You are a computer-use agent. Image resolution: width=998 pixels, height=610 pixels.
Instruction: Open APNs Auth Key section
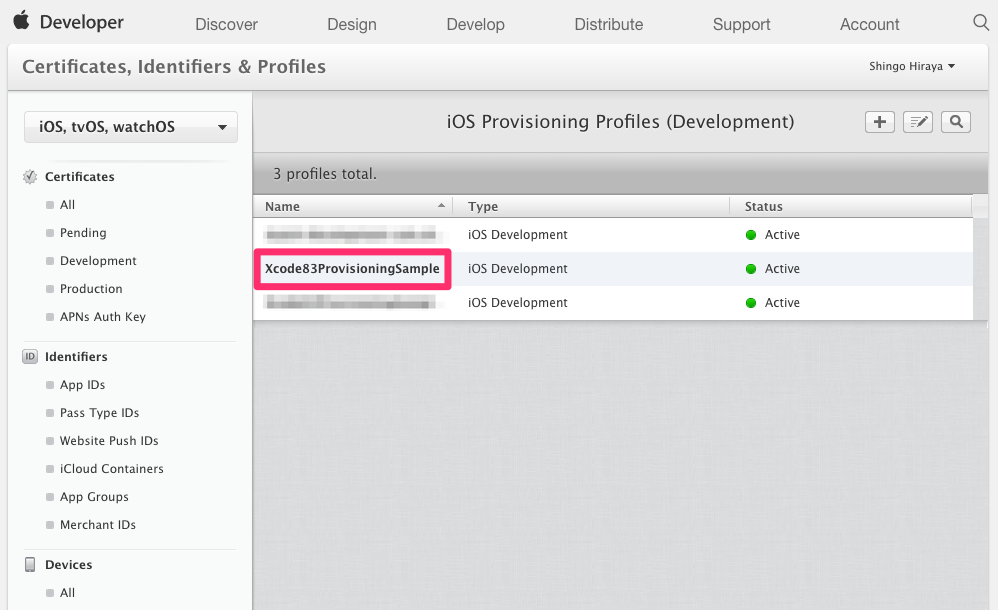(x=102, y=316)
